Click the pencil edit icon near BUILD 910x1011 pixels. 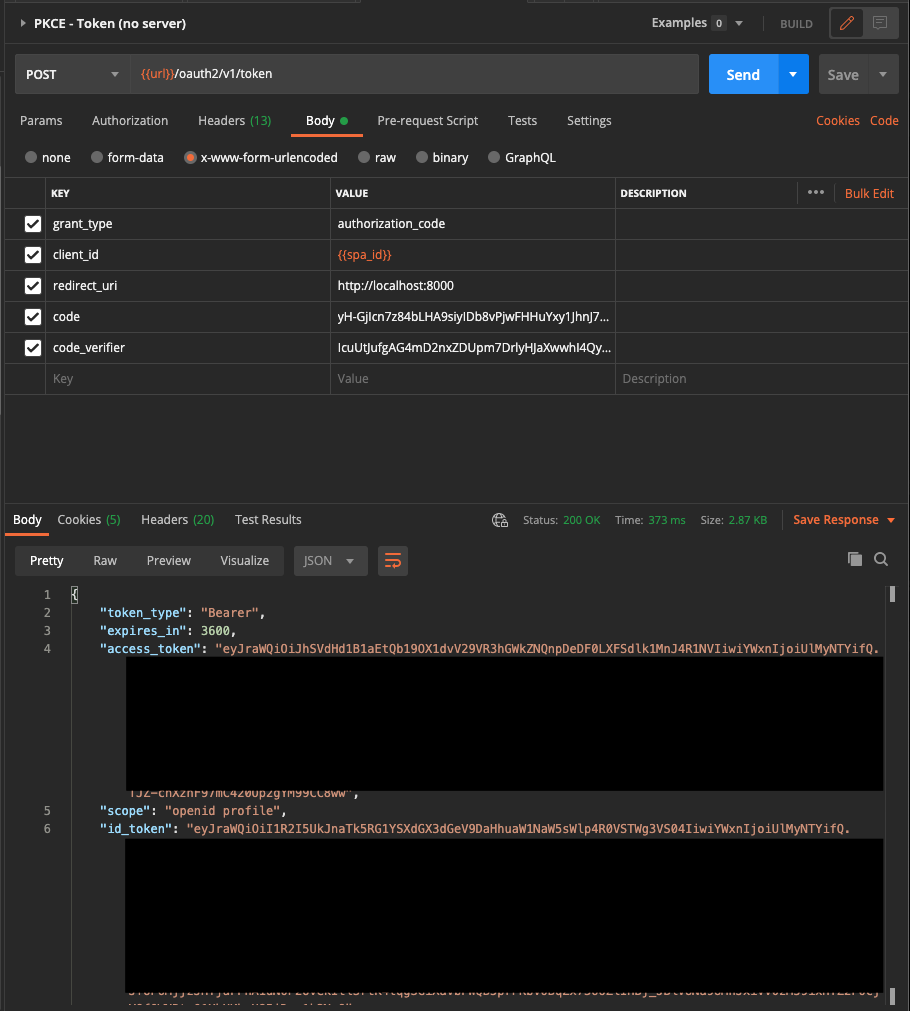[847, 23]
